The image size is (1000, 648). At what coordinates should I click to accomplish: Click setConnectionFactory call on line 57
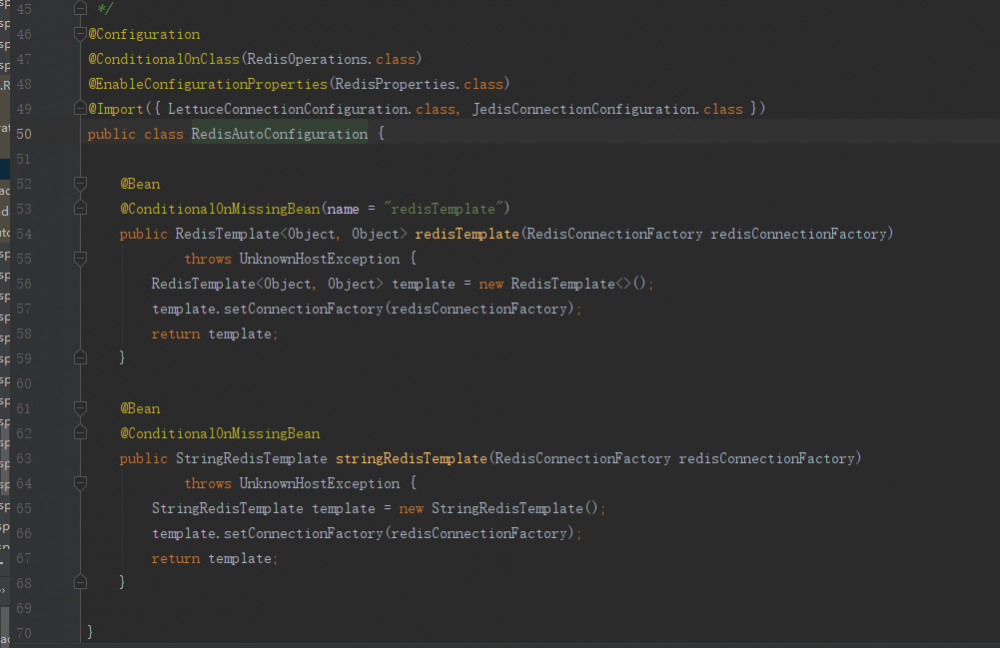coord(303,309)
